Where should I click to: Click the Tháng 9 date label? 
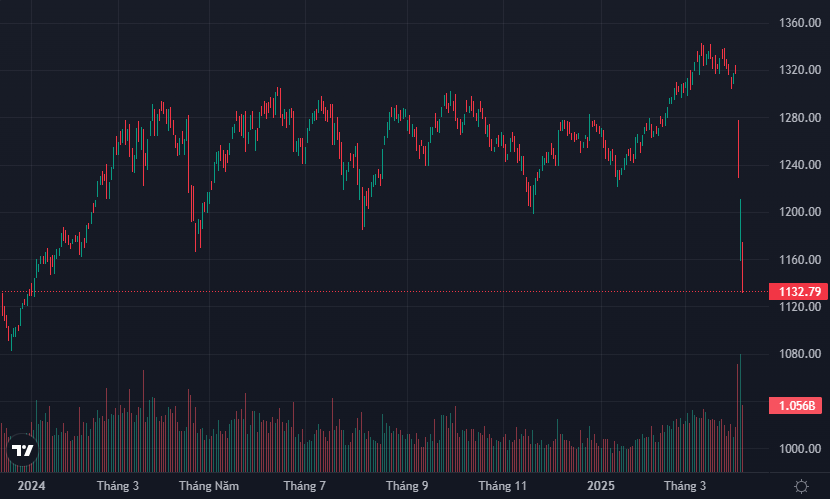[407, 486]
